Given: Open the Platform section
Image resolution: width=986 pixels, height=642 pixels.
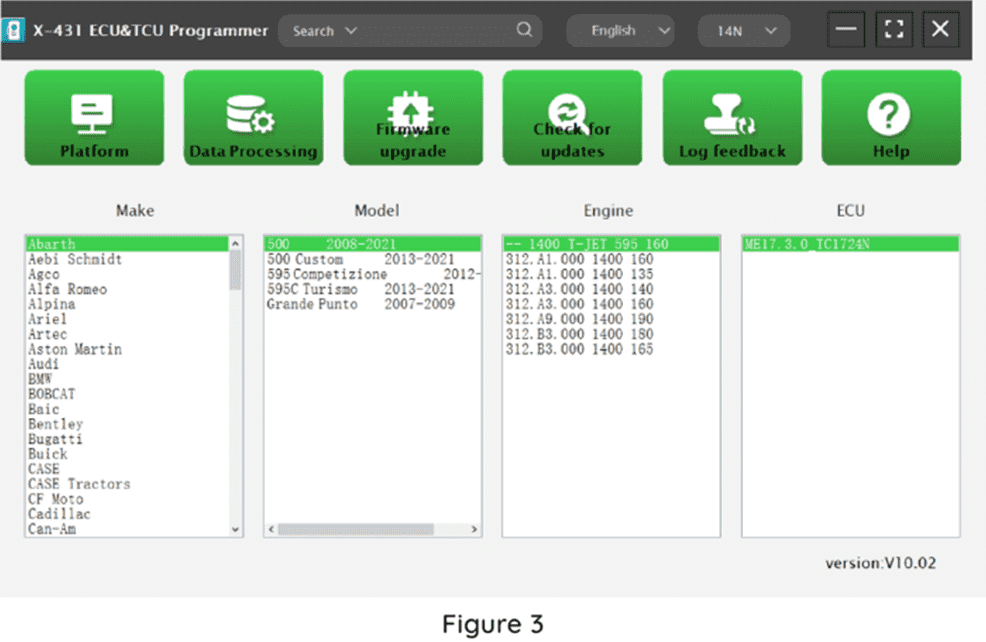Looking at the screenshot, I should (94, 118).
